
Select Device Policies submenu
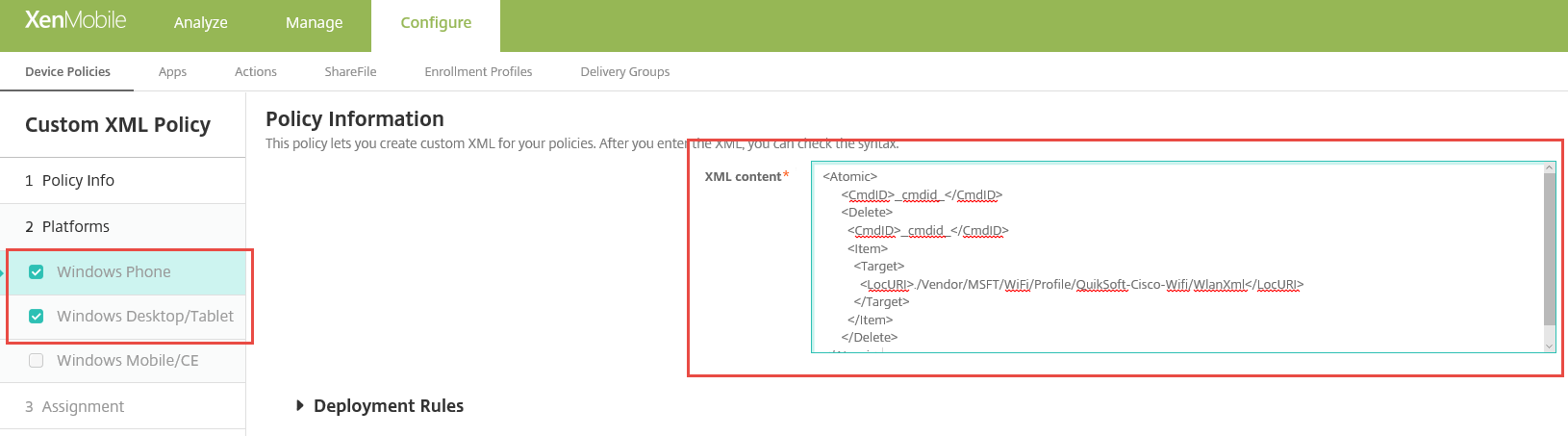click(67, 71)
